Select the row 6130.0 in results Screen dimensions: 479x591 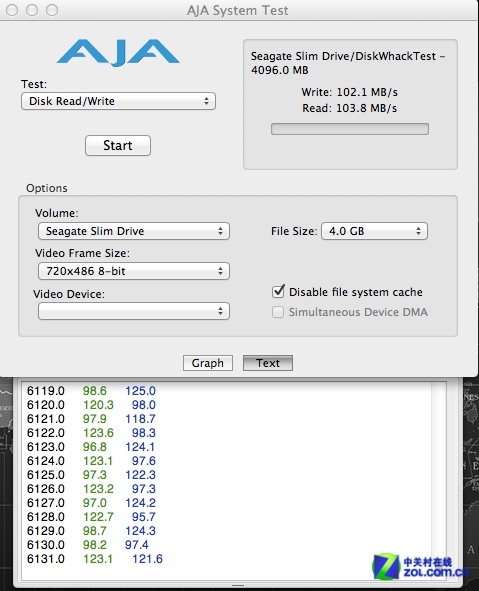click(88, 545)
